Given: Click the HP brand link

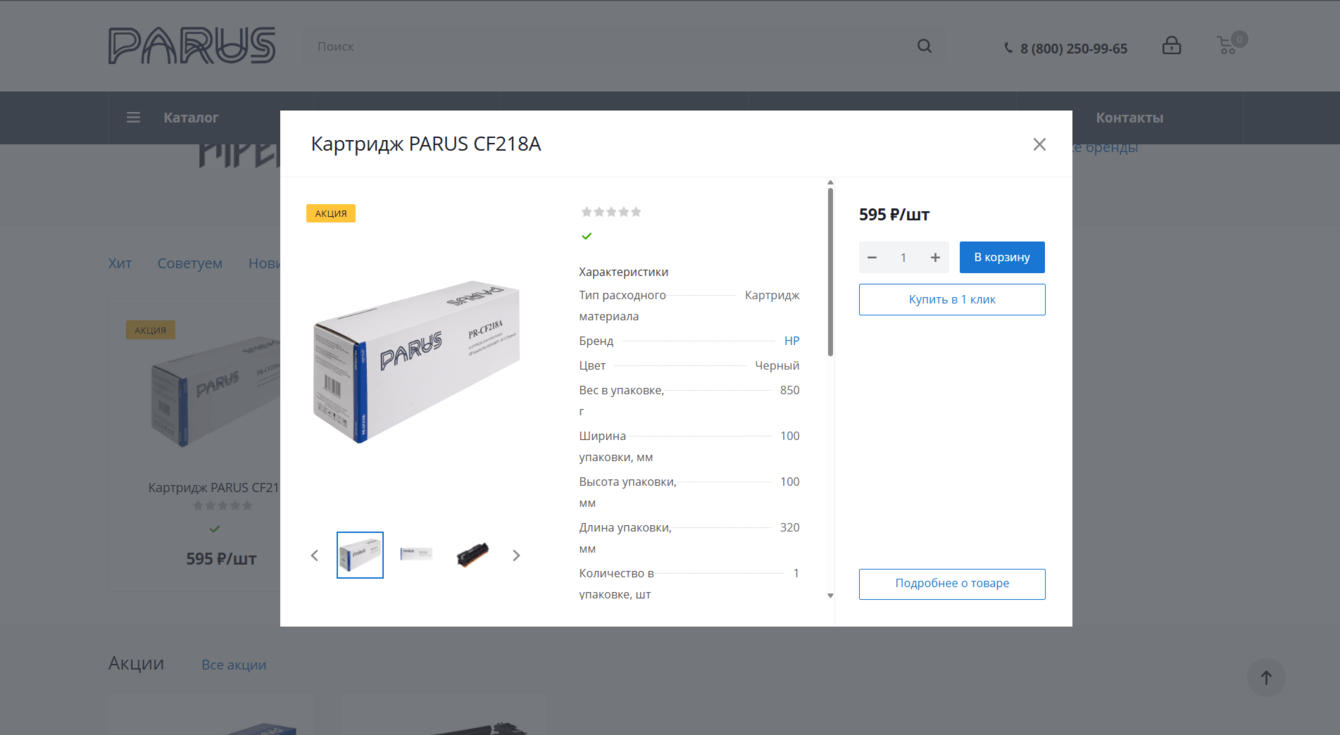Looking at the screenshot, I should pyautogui.click(x=792, y=341).
